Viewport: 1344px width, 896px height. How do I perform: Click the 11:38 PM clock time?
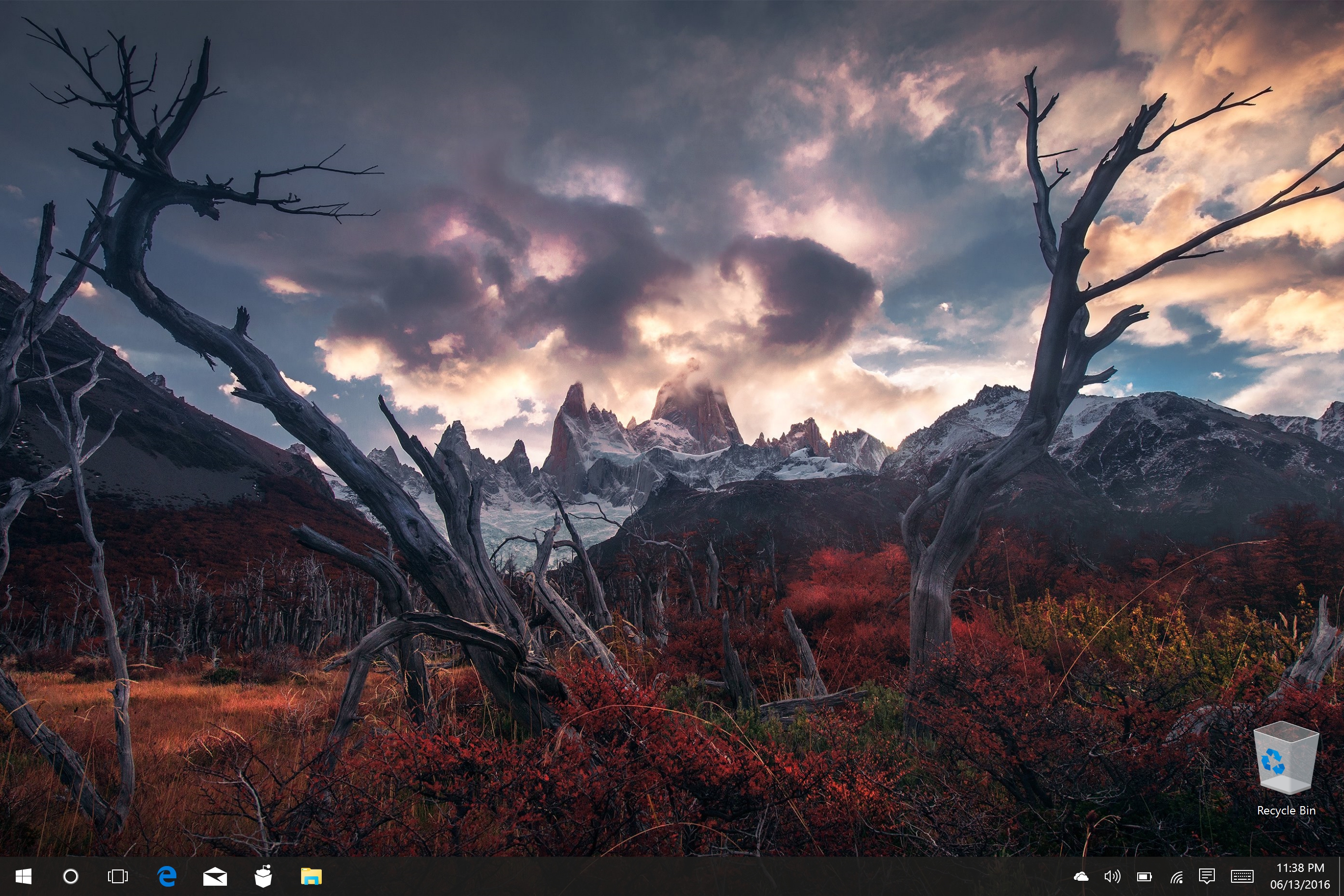coord(1300,868)
